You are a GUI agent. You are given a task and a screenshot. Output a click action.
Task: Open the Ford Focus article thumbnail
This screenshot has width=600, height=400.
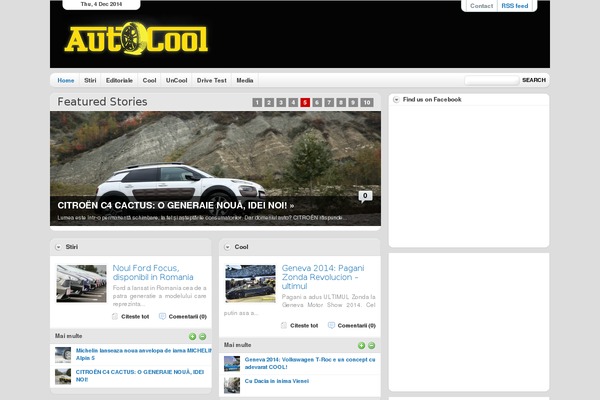click(82, 284)
